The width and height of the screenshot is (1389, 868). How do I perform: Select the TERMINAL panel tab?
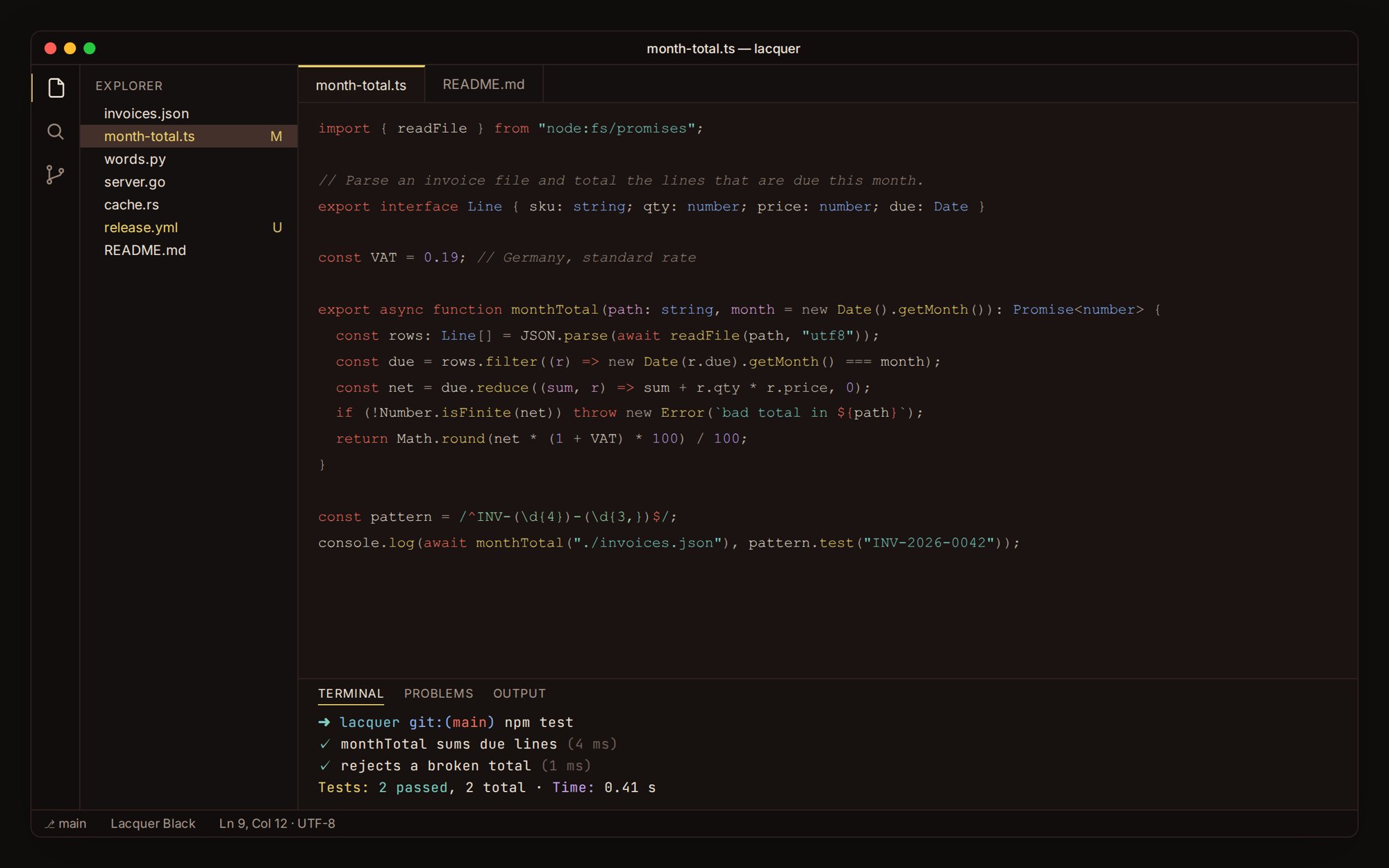(351, 694)
